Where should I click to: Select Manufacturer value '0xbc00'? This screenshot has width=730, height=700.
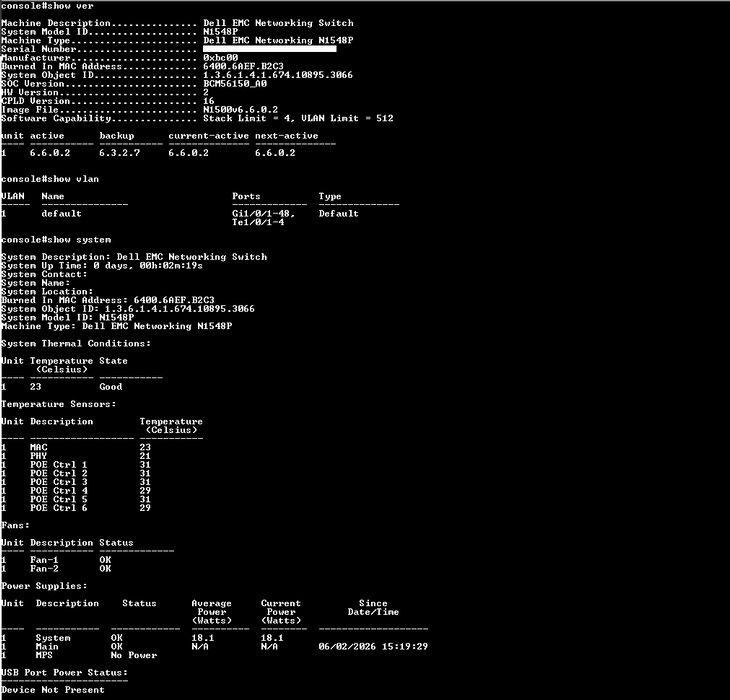pyautogui.click(x=220, y=58)
